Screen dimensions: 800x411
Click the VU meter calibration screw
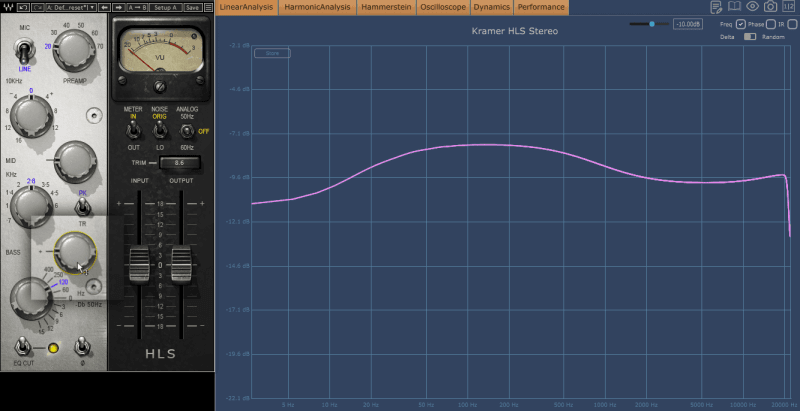[161, 86]
